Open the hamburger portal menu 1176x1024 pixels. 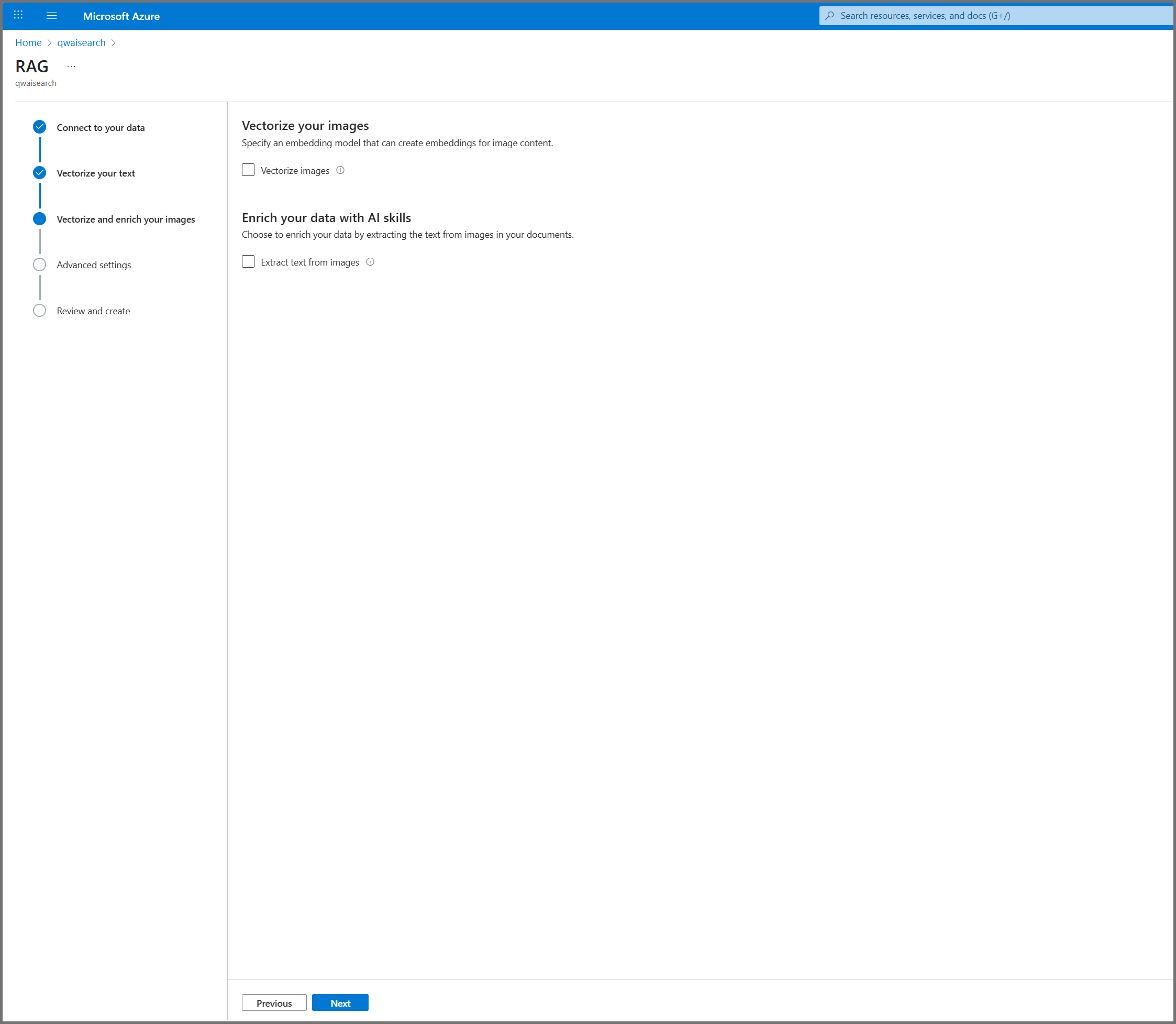[x=51, y=15]
